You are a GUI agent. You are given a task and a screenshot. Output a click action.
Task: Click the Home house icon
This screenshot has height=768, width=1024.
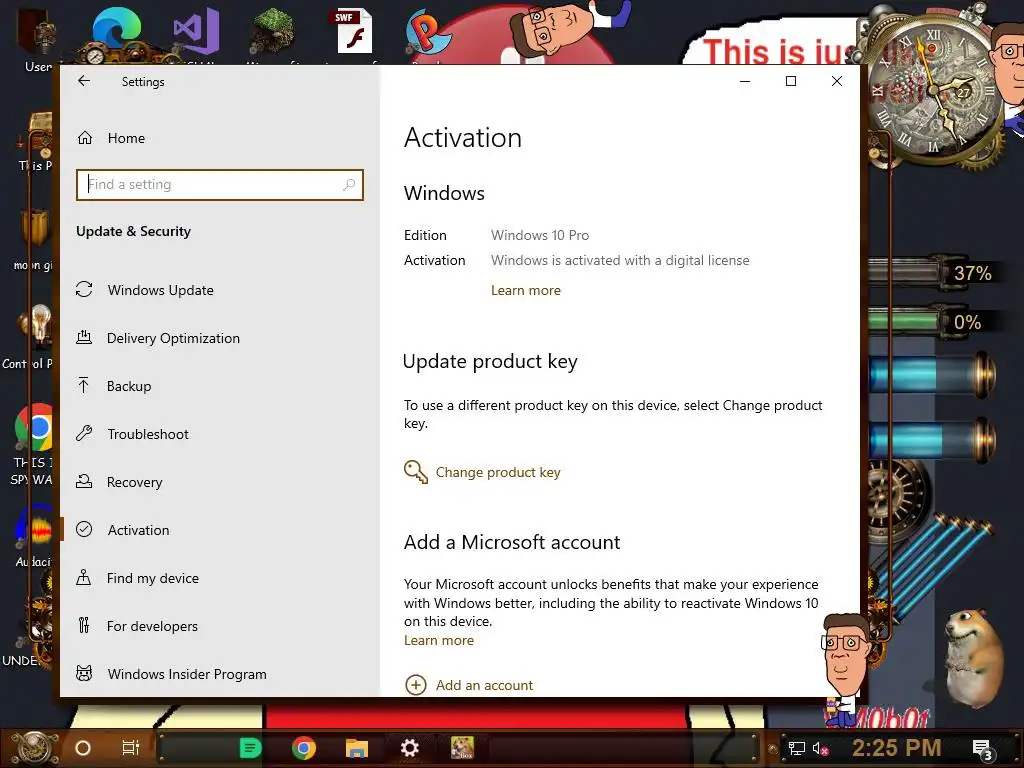85,138
